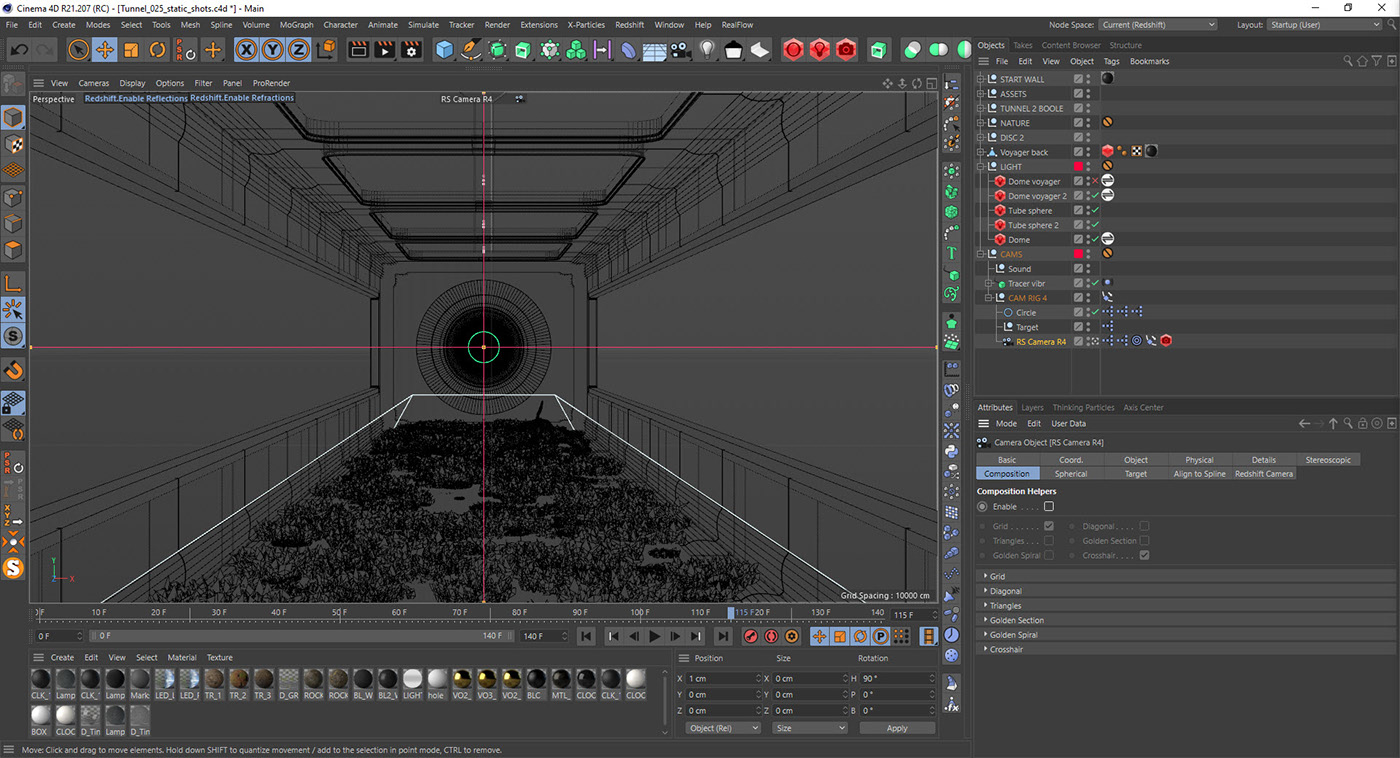Screen dimensions: 1400x758
Task: Toggle the Tube sphere green enable checkmark
Action: (x=1095, y=211)
